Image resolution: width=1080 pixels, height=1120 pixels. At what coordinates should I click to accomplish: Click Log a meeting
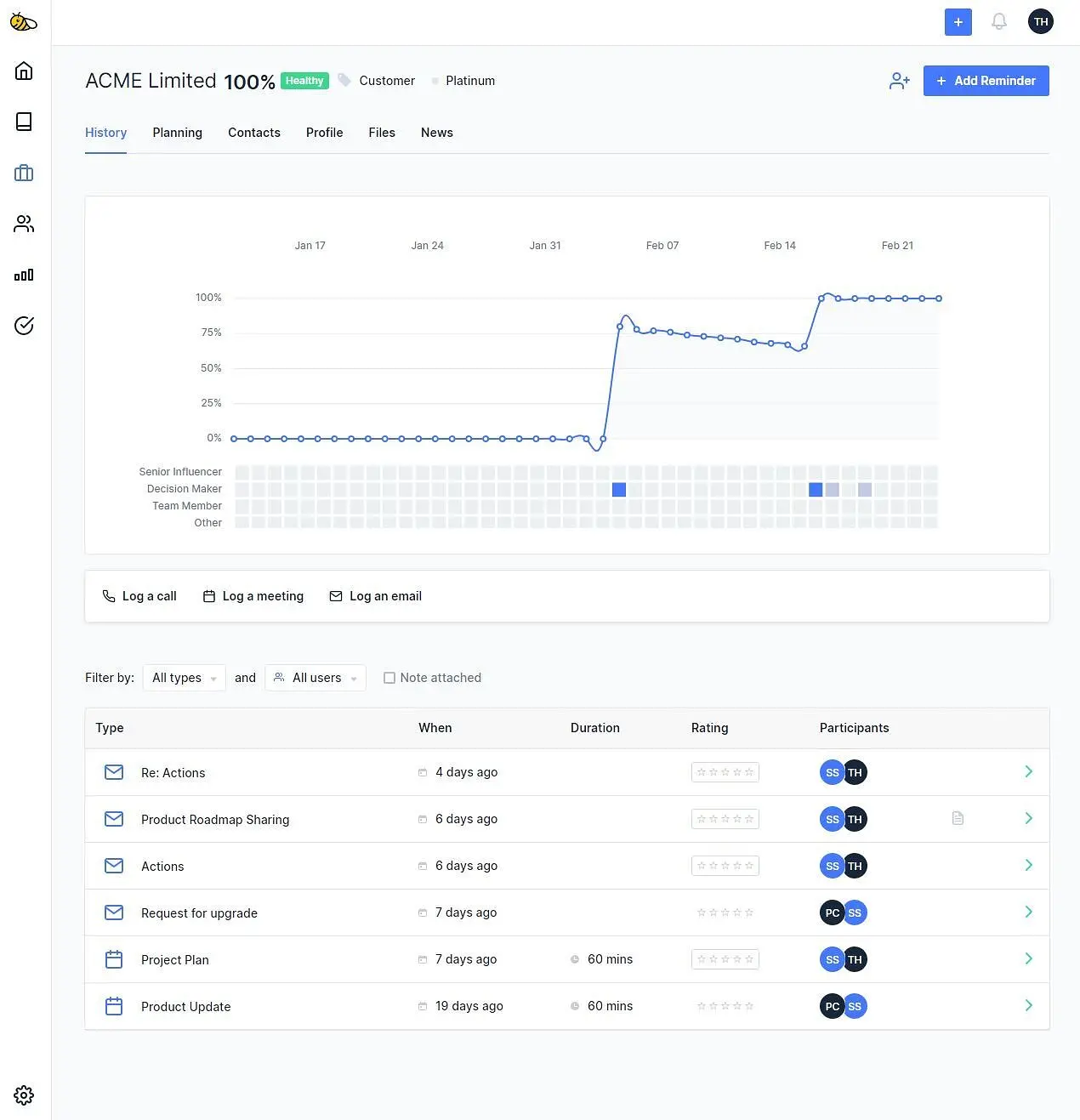[x=253, y=596]
